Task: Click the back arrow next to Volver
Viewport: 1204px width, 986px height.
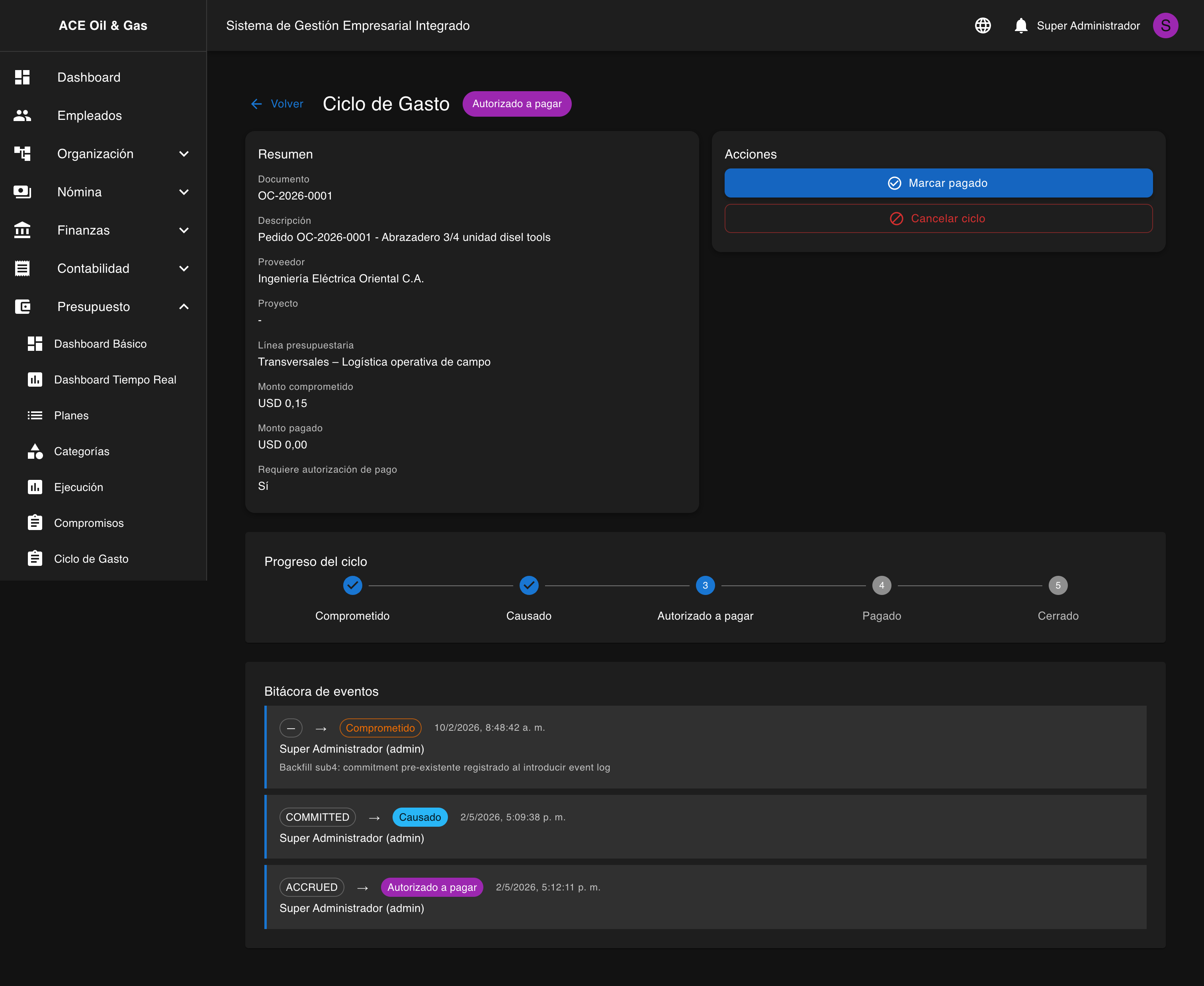Action: coord(257,104)
